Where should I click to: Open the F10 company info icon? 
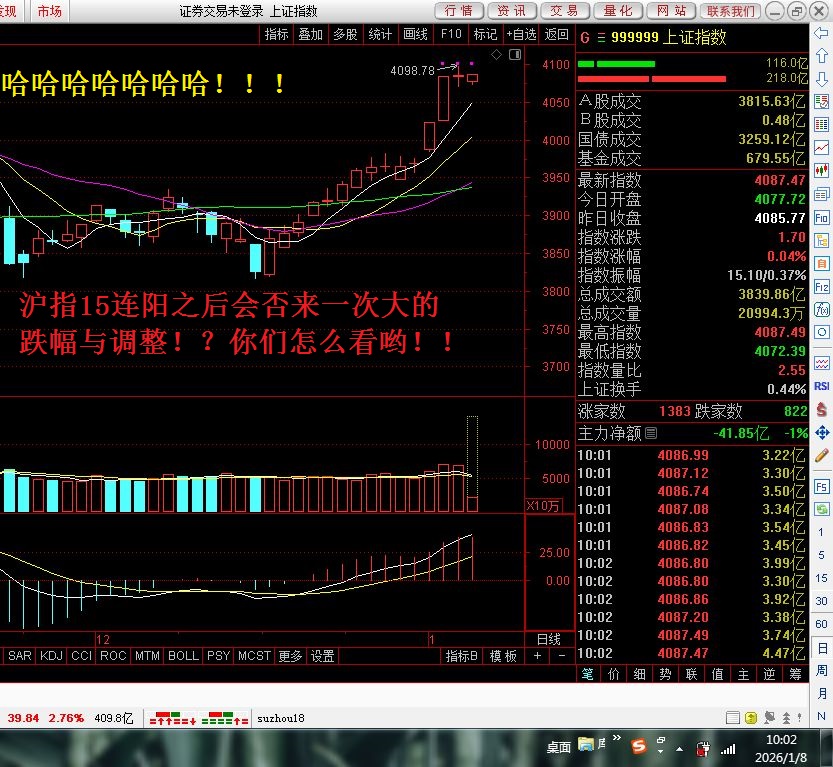pyautogui.click(x=821, y=218)
